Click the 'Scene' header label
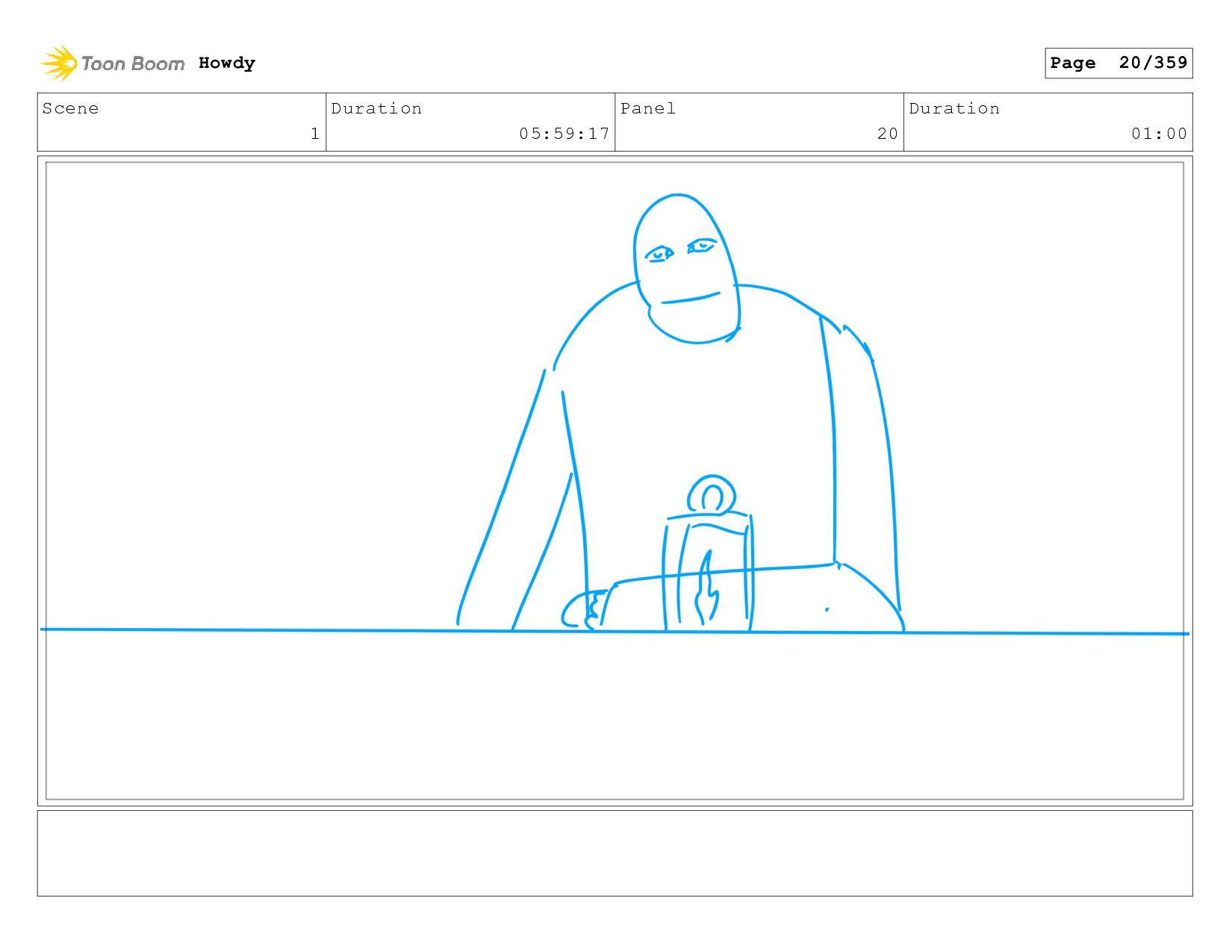The width and height of the screenshot is (1232, 952). pos(70,108)
